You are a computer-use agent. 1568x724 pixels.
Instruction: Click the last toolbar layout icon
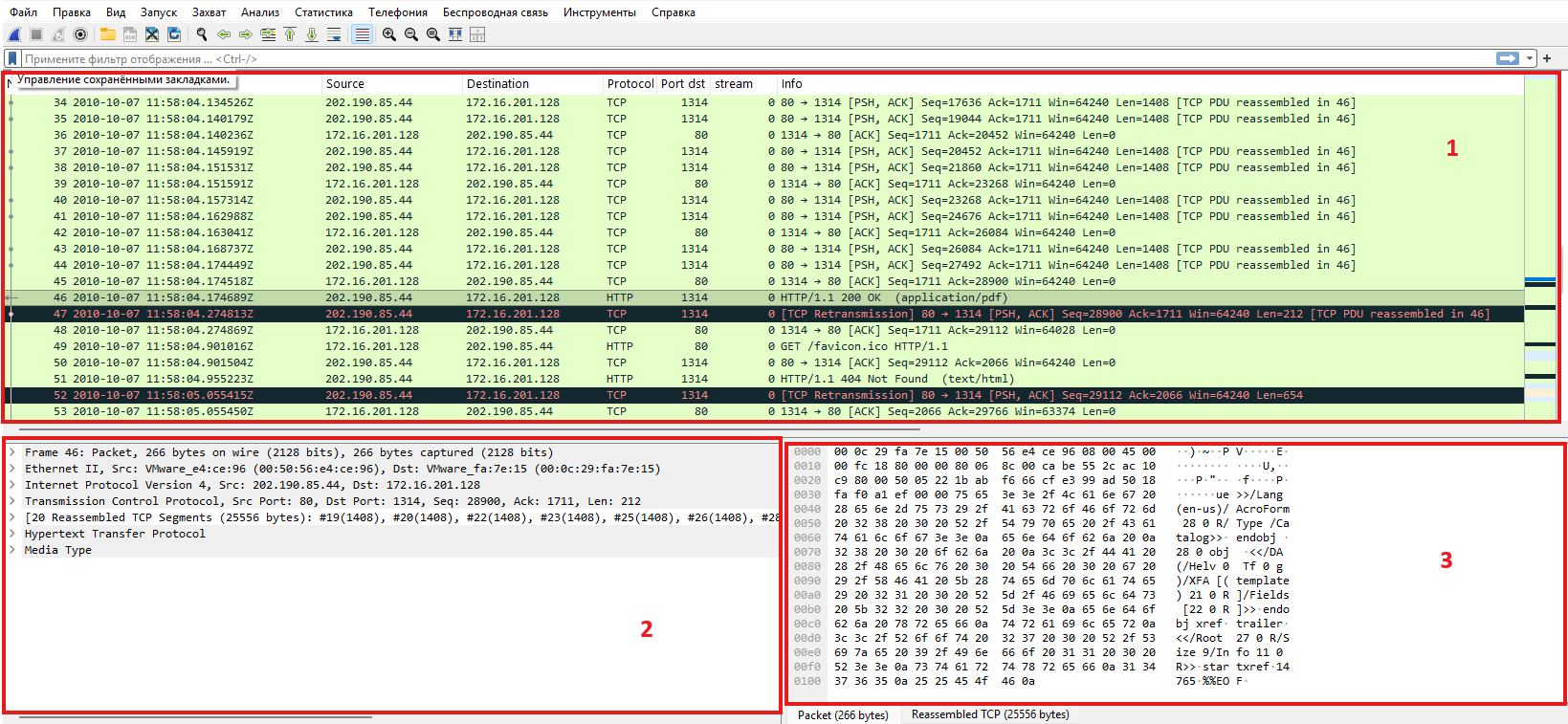(x=477, y=34)
